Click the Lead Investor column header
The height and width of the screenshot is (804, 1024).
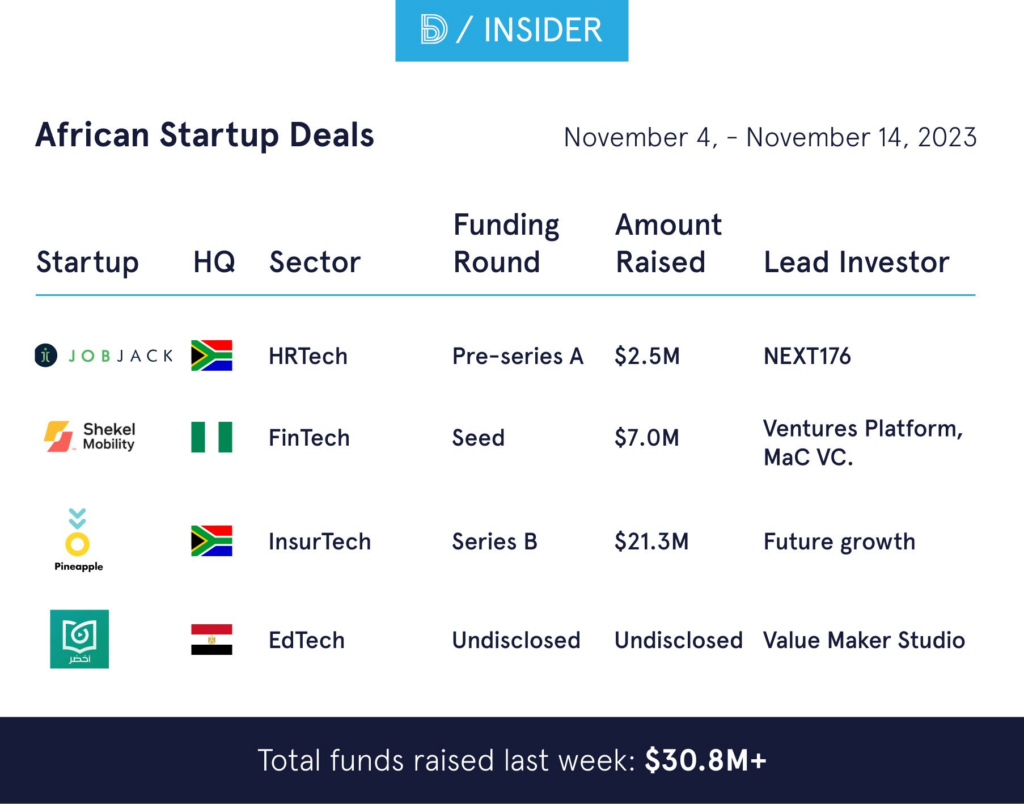[856, 262]
